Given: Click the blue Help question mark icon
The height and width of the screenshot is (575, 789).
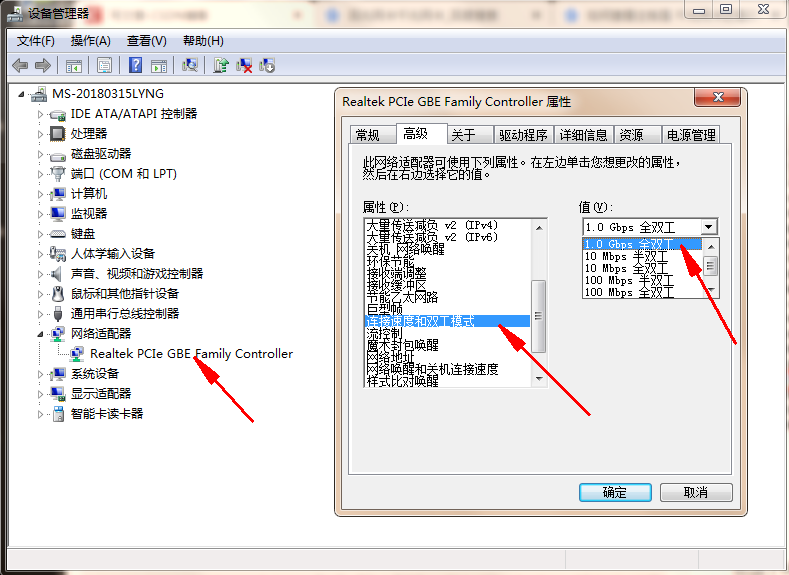Looking at the screenshot, I should (x=135, y=65).
